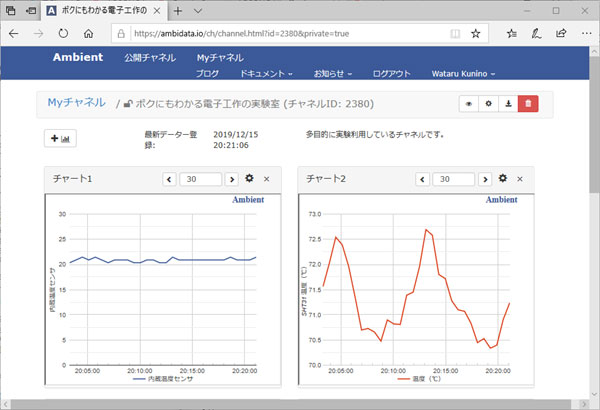Viewport: 600px width, 410px height.
Task: Toggle channel visibility with eye icon
Action: [x=469, y=104]
